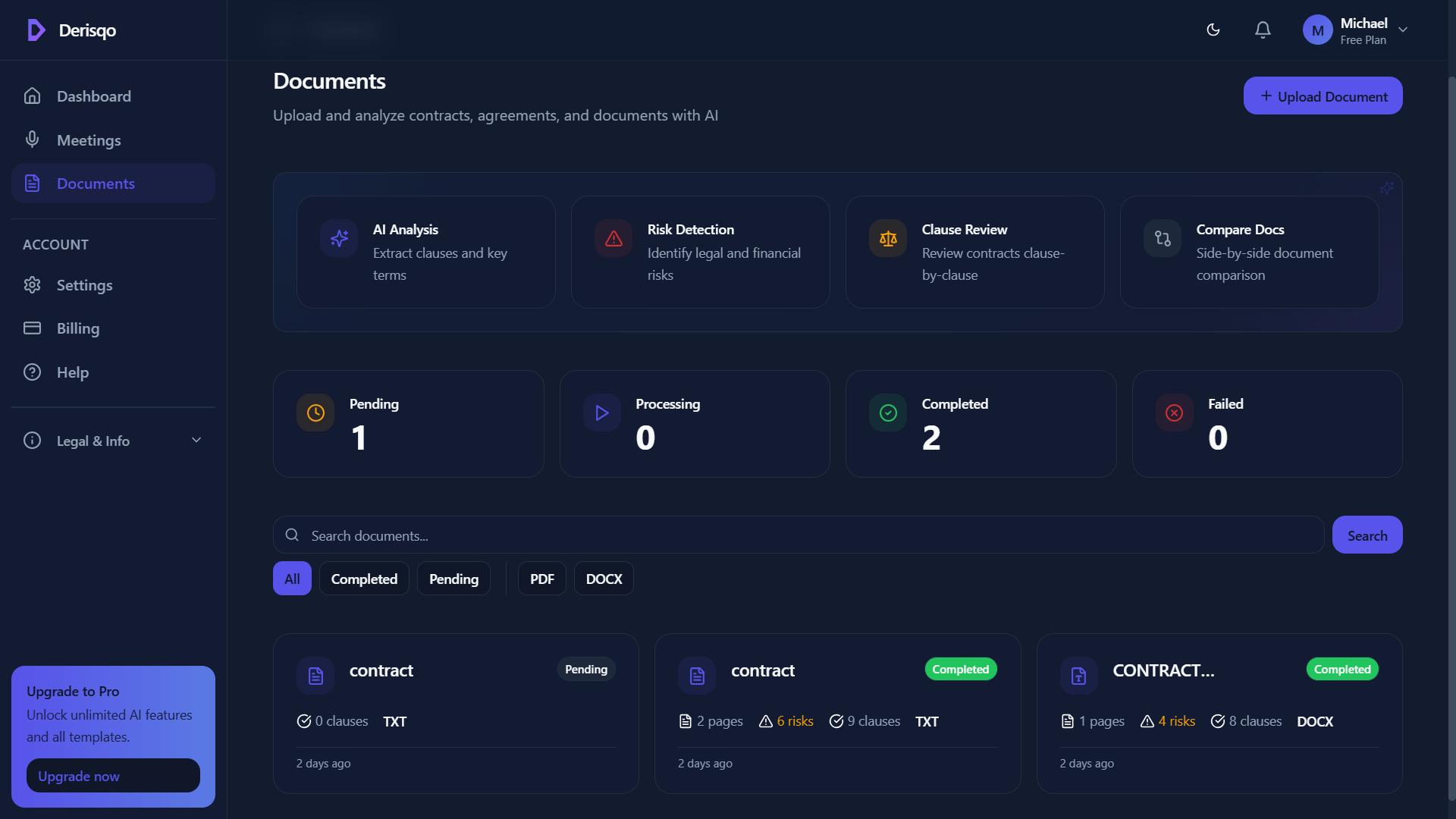Click the Risk Detection warning triangle icon
Viewport: 1456px width, 819px height.
pos(613,238)
